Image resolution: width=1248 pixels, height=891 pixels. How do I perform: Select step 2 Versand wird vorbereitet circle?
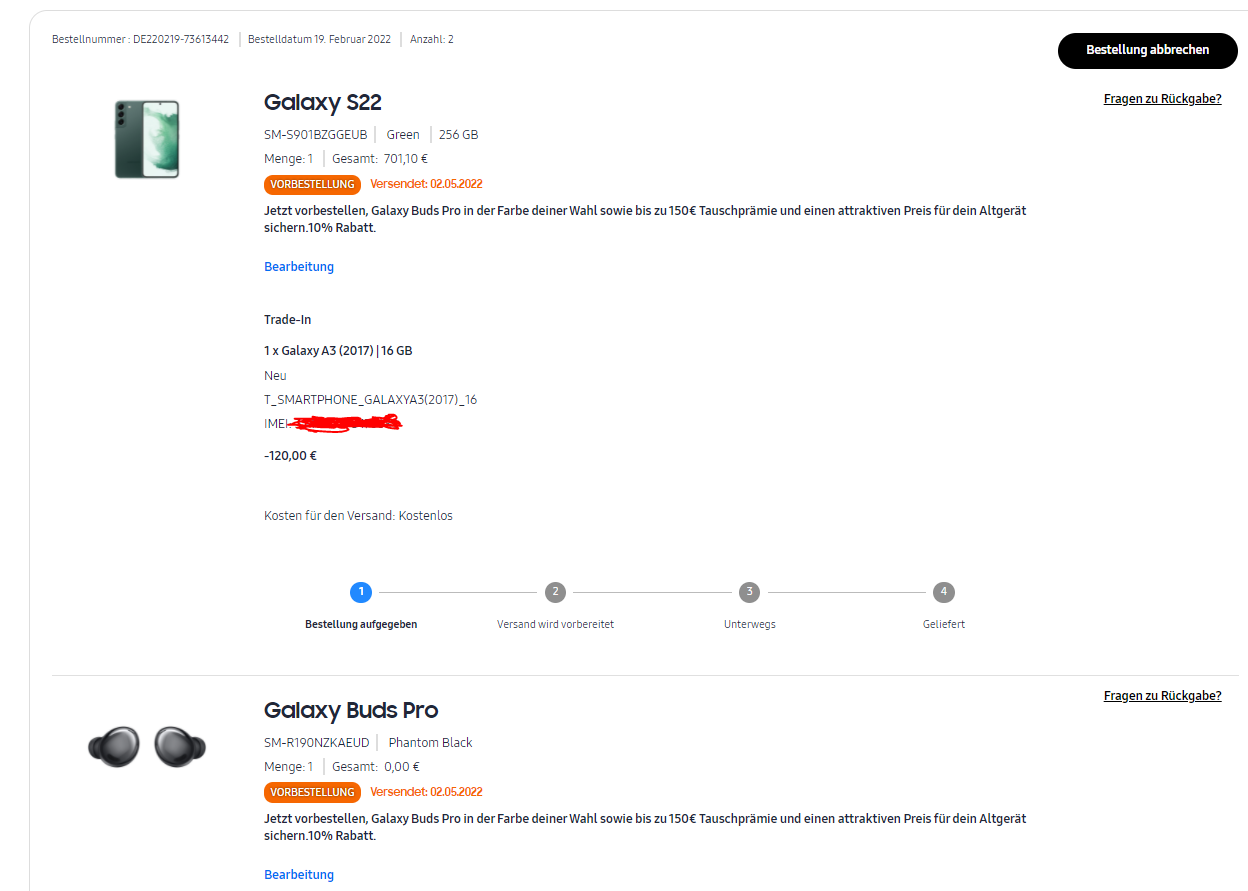pos(555,592)
